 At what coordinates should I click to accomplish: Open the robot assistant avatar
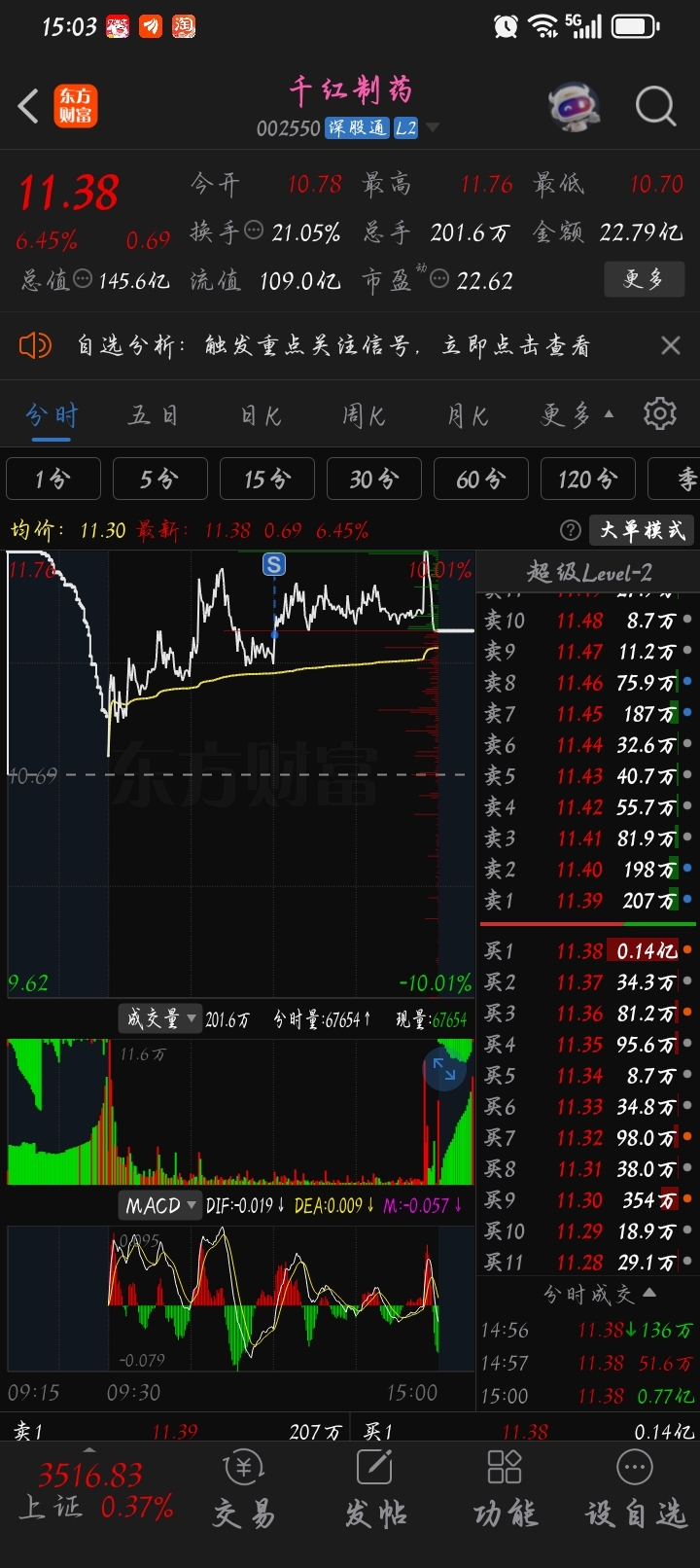pos(574,105)
